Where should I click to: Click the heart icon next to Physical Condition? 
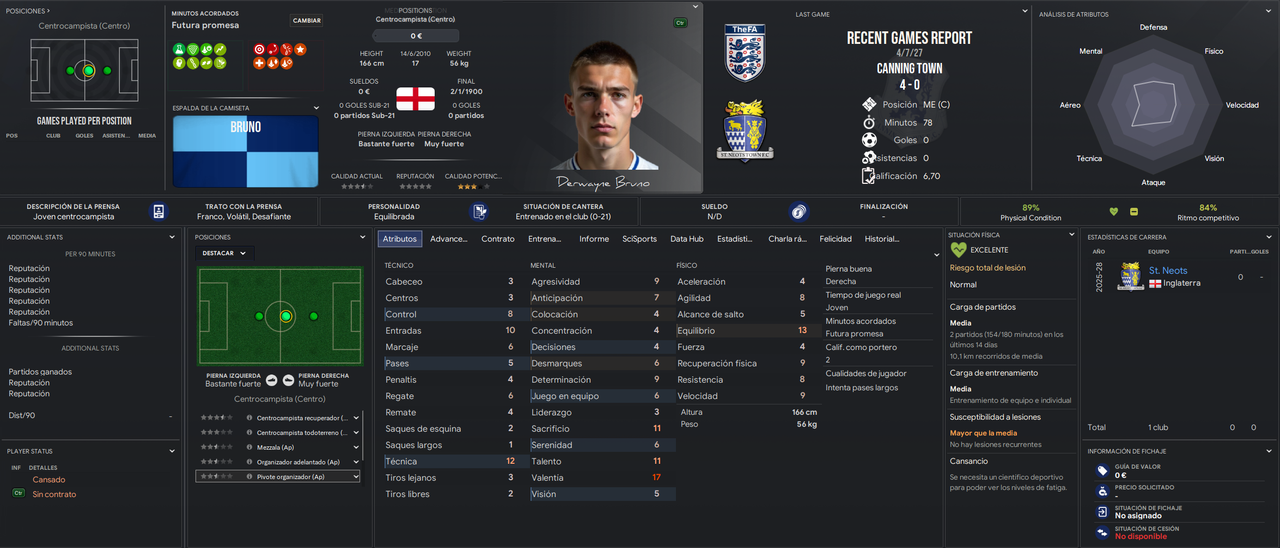[1114, 211]
